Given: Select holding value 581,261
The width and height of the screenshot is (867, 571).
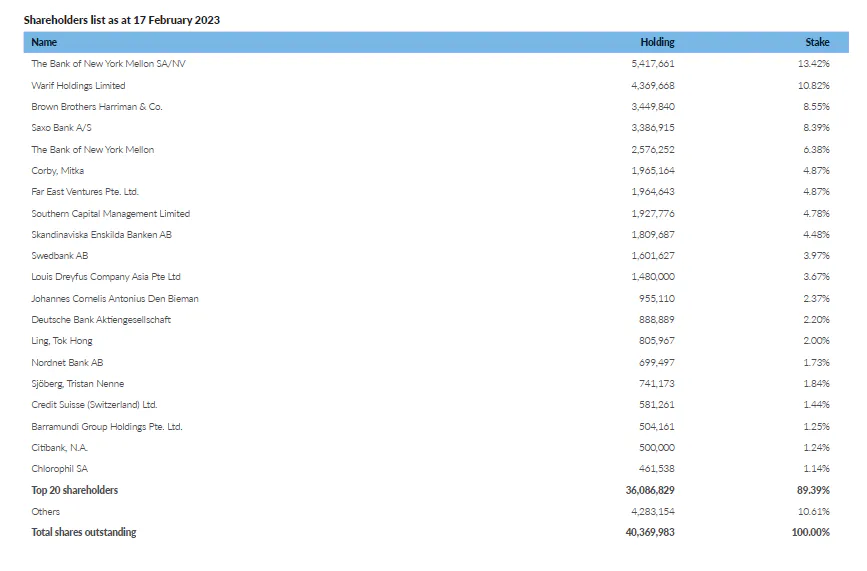Looking at the screenshot, I should click(657, 405).
